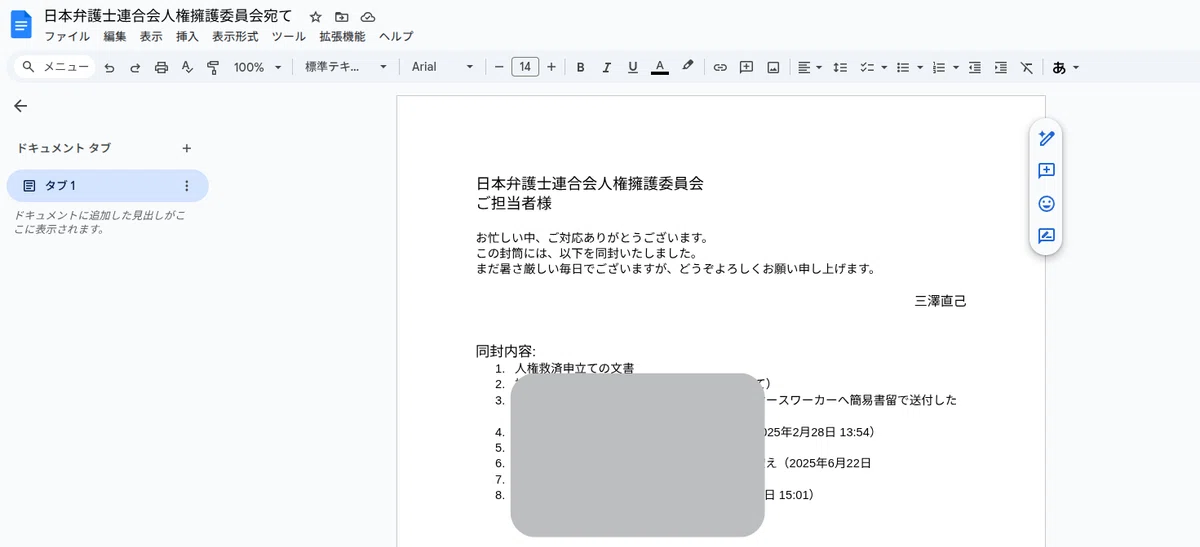Print the document with printer icon
This screenshot has width=1200, height=547.
[161, 67]
